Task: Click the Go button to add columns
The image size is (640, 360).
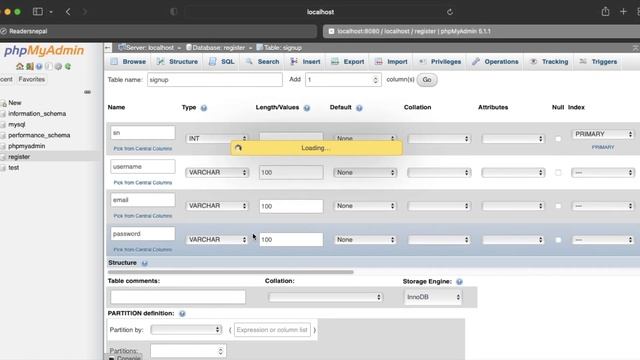Action: pyautogui.click(x=427, y=80)
